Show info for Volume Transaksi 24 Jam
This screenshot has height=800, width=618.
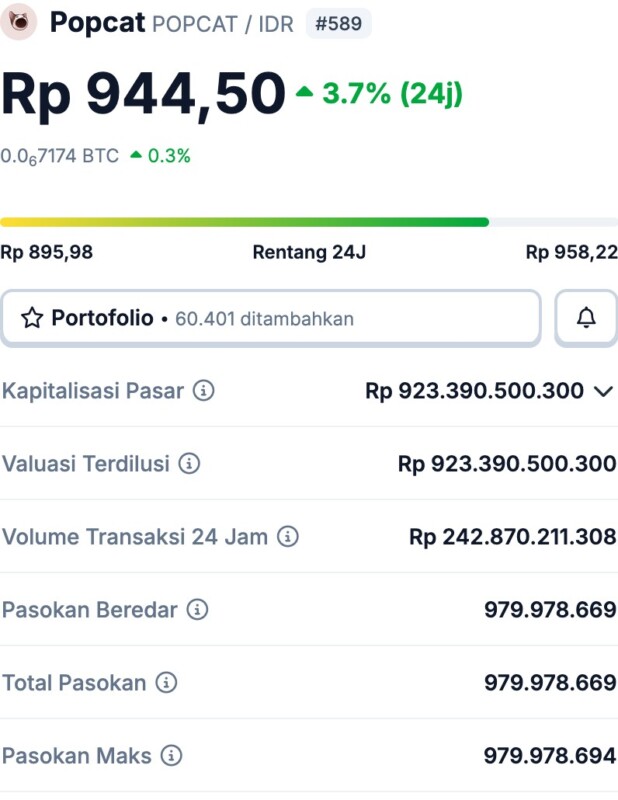287,537
